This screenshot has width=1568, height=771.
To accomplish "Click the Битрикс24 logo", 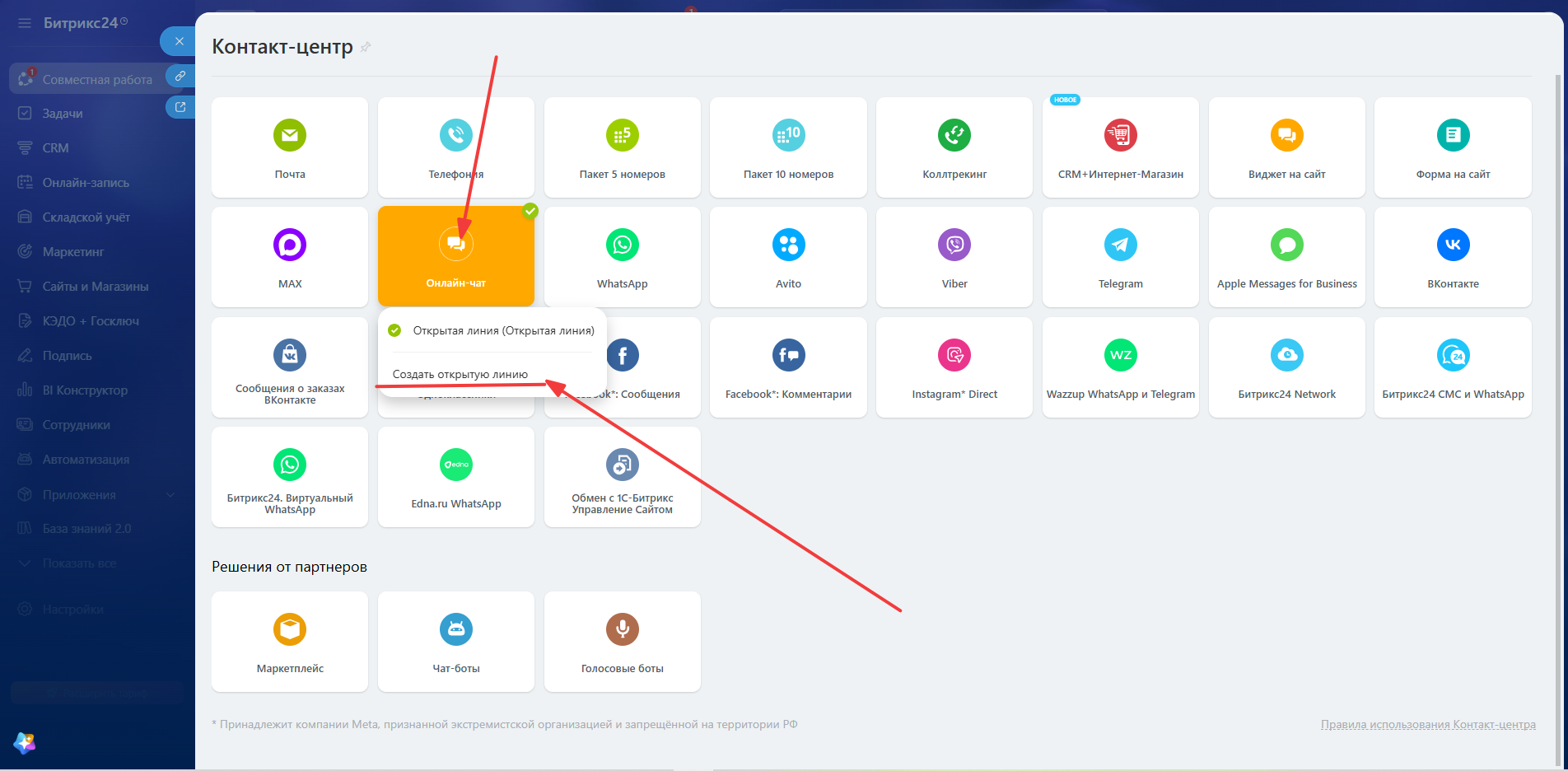I will [x=86, y=23].
